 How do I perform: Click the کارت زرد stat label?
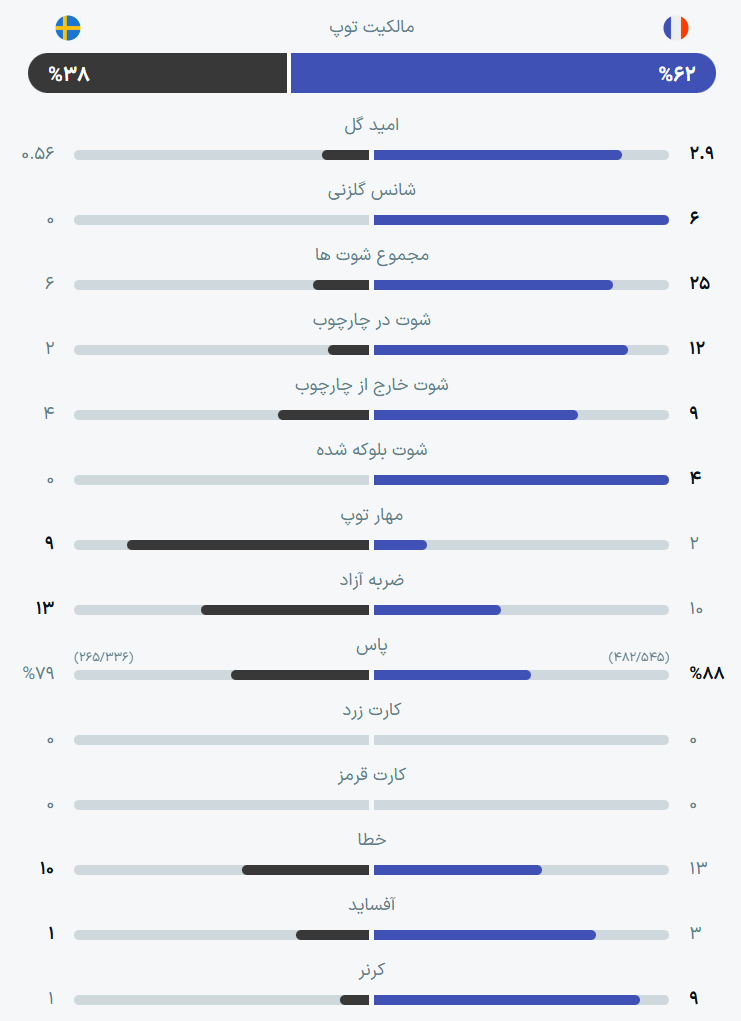pos(372,710)
